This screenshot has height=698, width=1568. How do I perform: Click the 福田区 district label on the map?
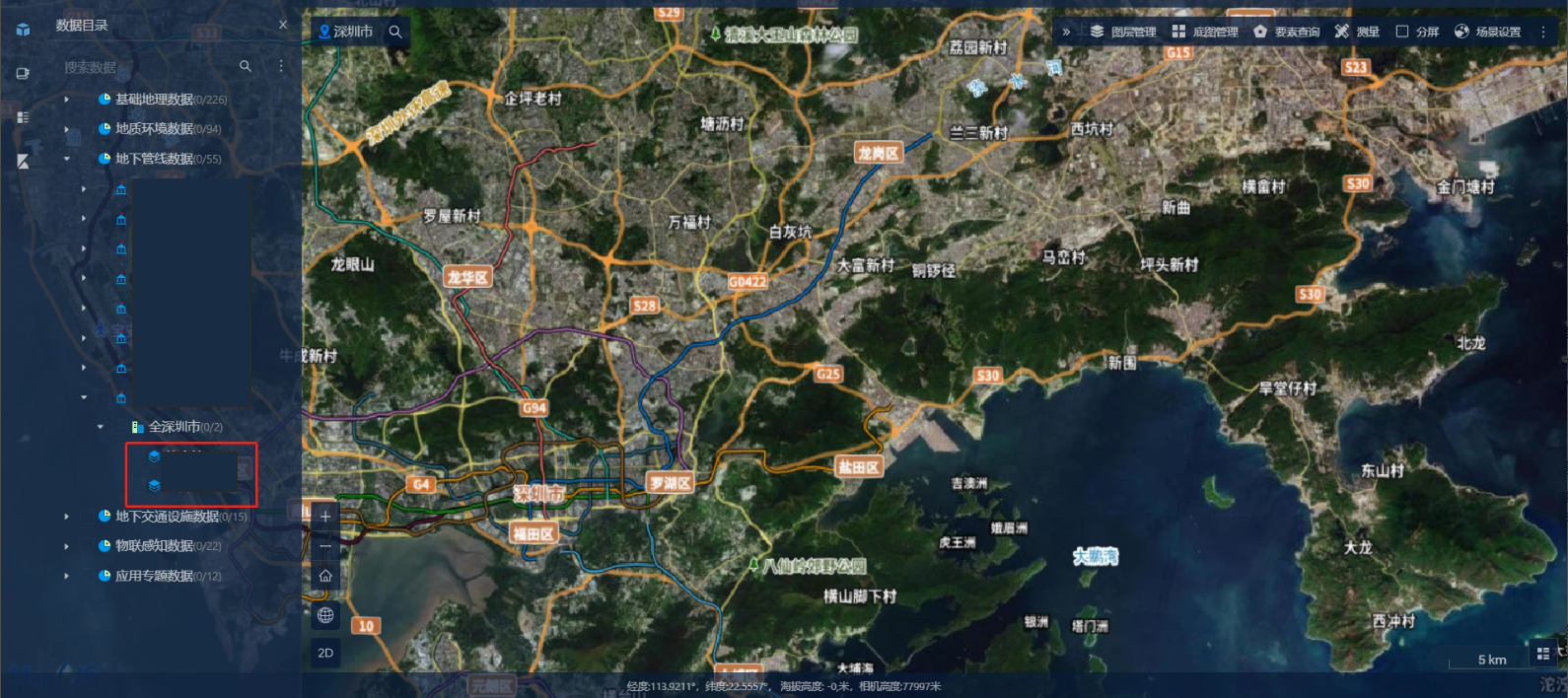click(x=534, y=533)
